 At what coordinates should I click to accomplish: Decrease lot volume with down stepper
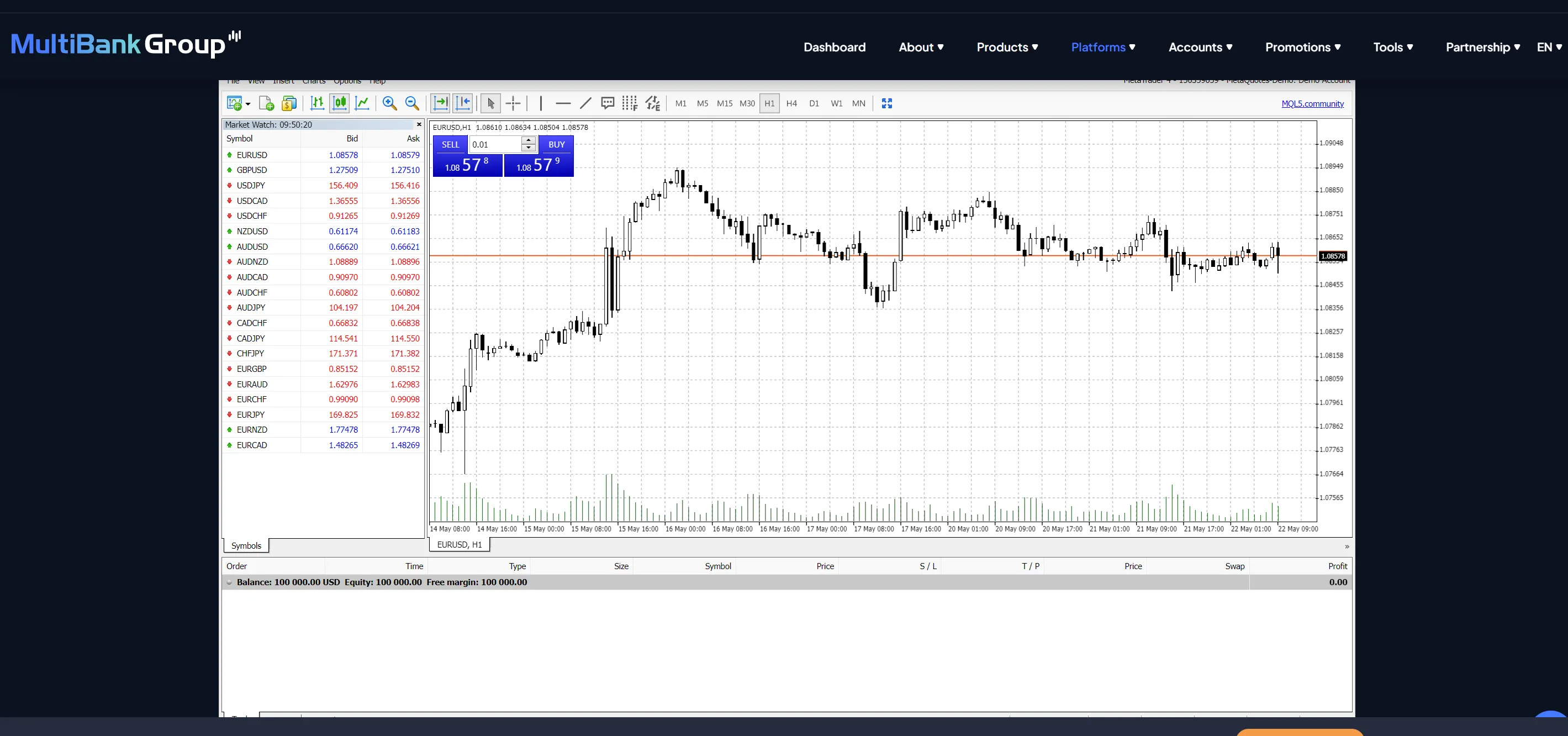pyautogui.click(x=529, y=149)
